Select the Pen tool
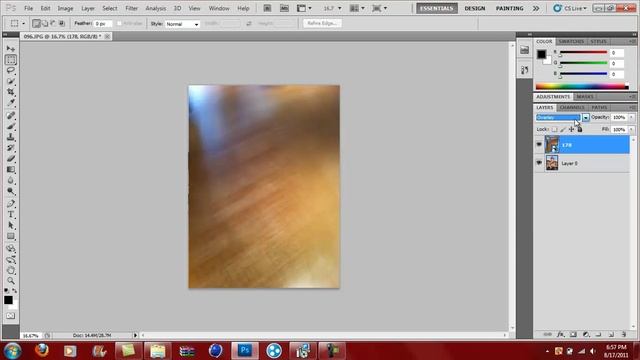Image resolution: width=640 pixels, height=360 pixels. pyautogui.click(x=11, y=204)
